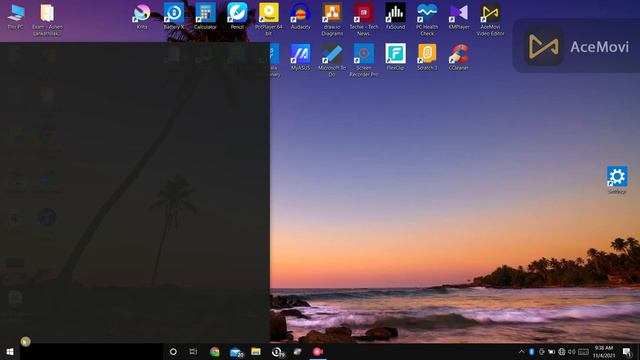This screenshot has height=360, width=640.
Task: Open Task View on the taskbar
Action: (193, 351)
